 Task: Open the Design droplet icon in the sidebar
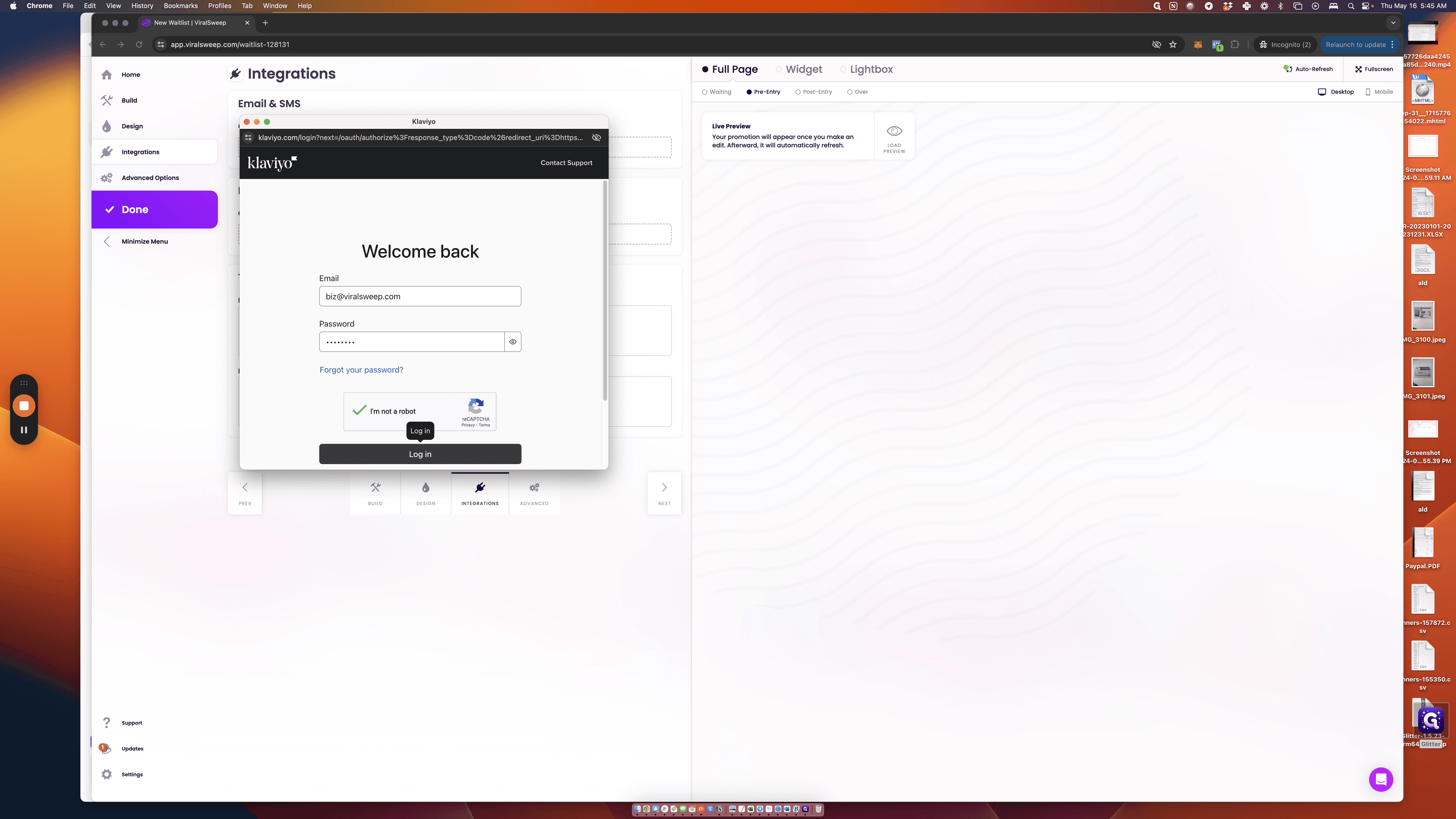[x=106, y=126]
